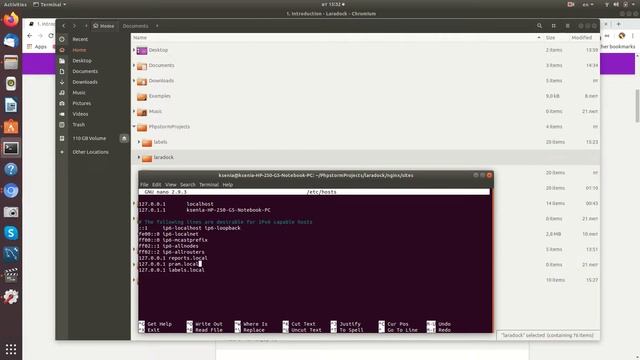Open the Terminal app menu in top bar
This screenshot has width=640, height=360.
pyautogui.click(x=49, y=4)
